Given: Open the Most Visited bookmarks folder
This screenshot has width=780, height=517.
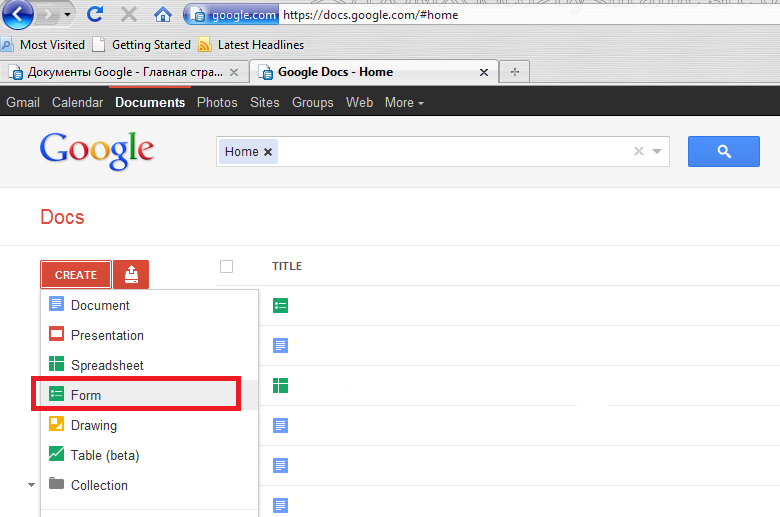Looking at the screenshot, I should tap(43, 45).
